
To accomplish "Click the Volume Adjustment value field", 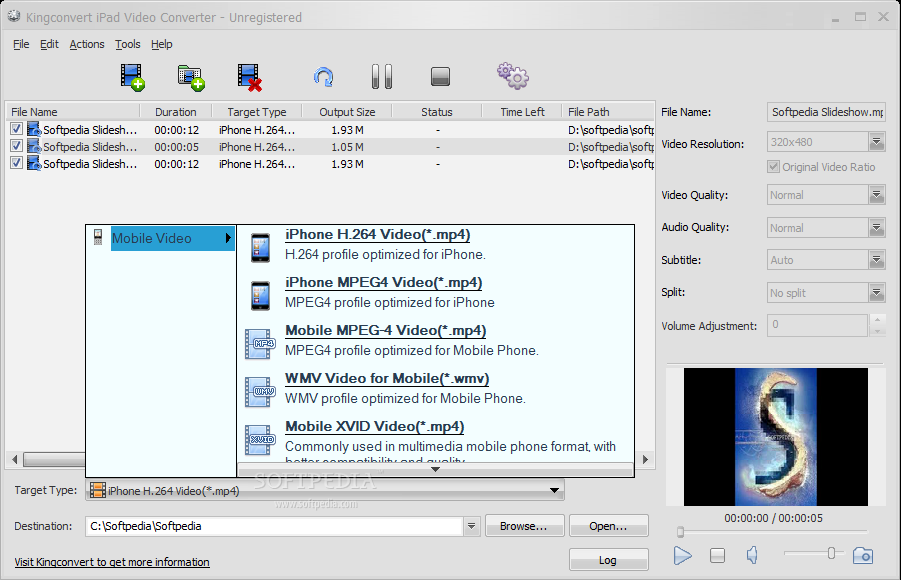I will pyautogui.click(x=817, y=325).
